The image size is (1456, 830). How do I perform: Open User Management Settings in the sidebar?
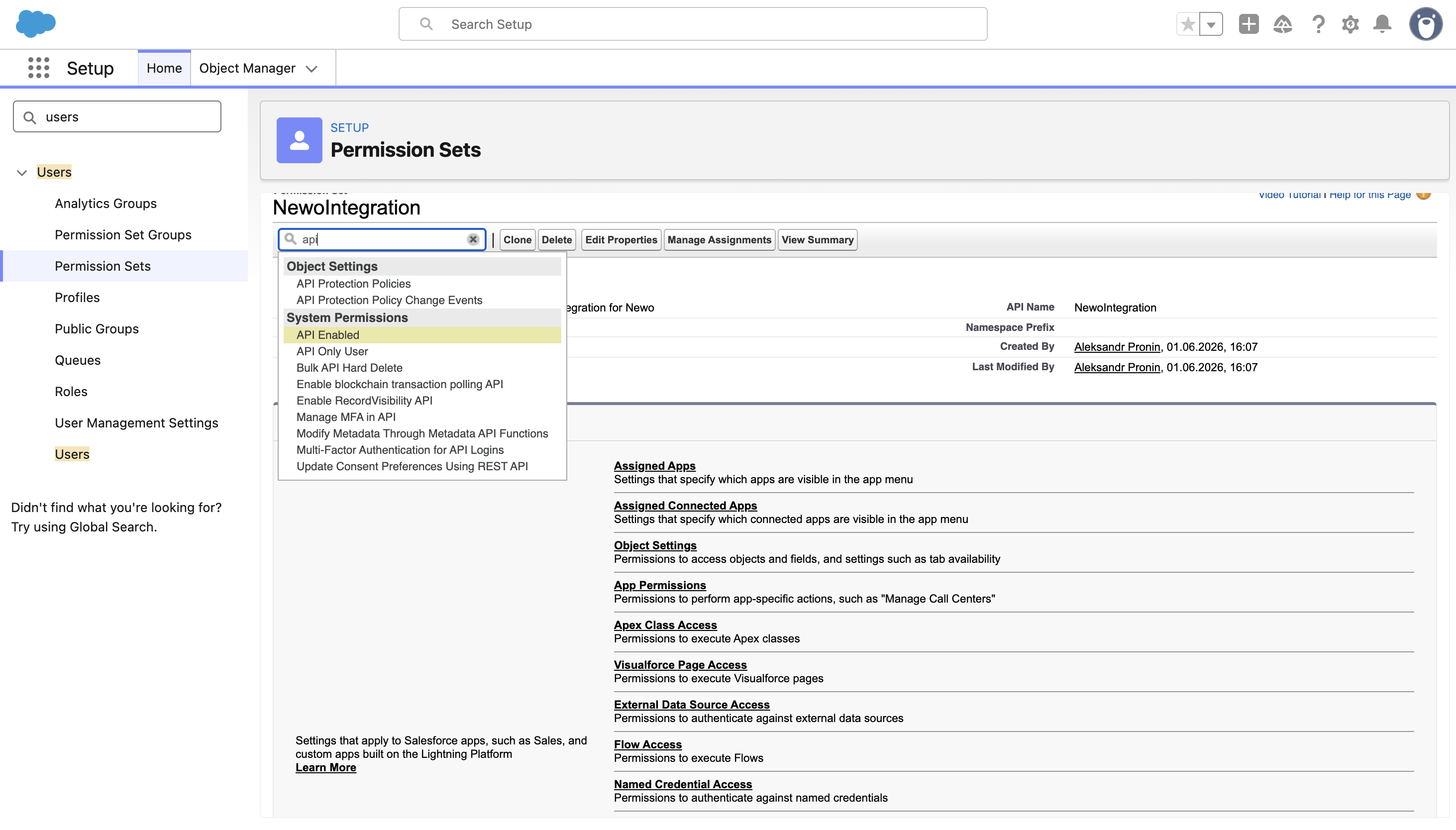pyautogui.click(x=136, y=423)
